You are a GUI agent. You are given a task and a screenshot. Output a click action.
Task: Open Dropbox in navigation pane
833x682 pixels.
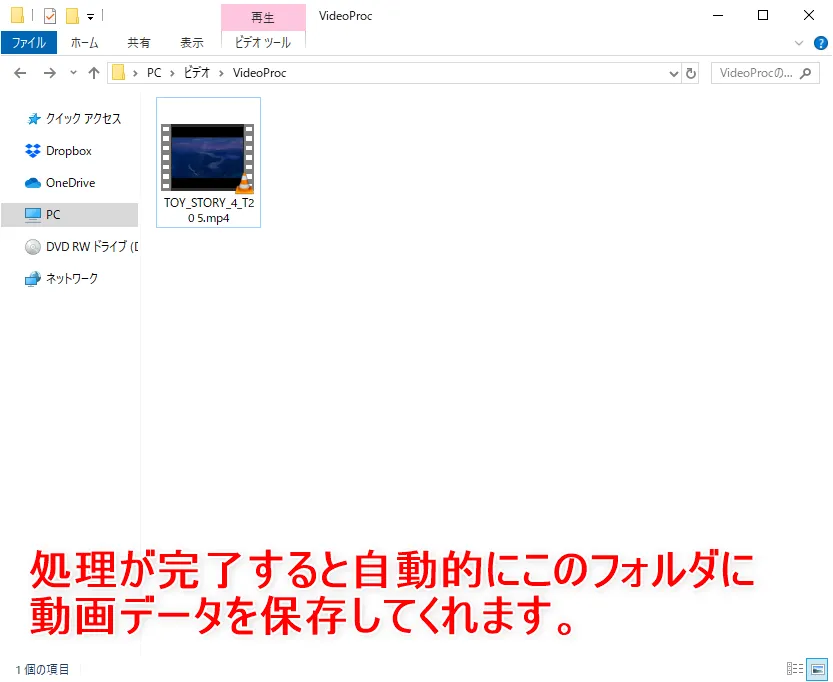pos(58,151)
